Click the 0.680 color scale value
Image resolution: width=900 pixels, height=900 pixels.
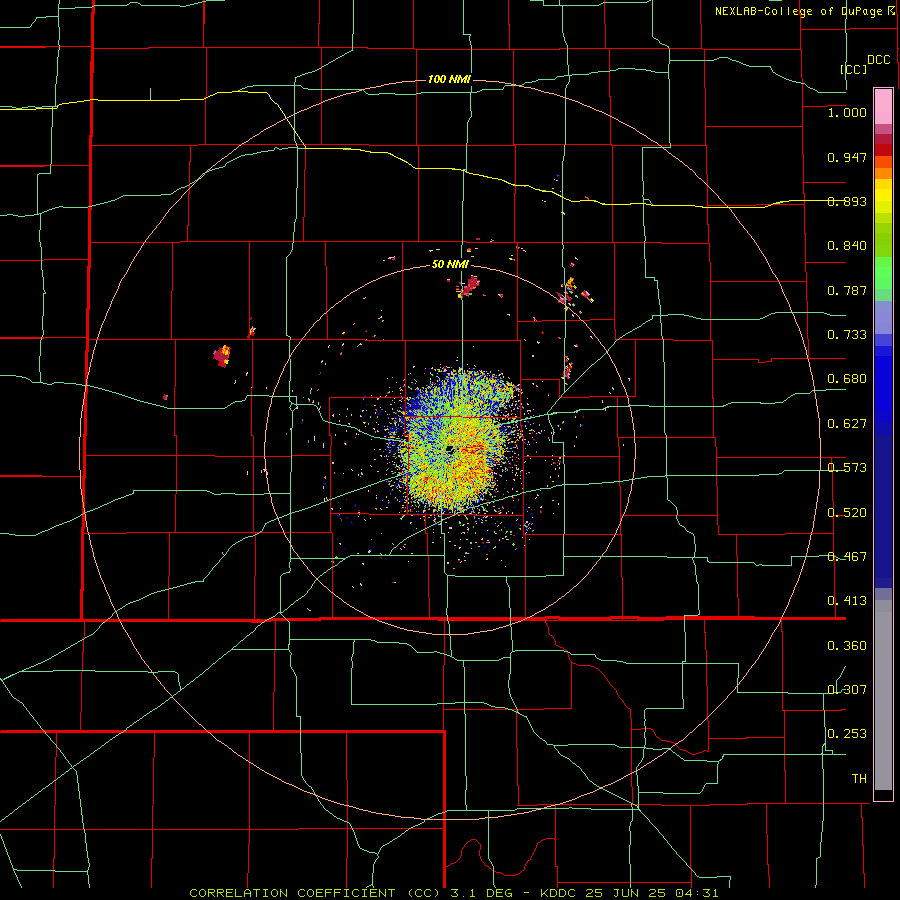point(847,379)
